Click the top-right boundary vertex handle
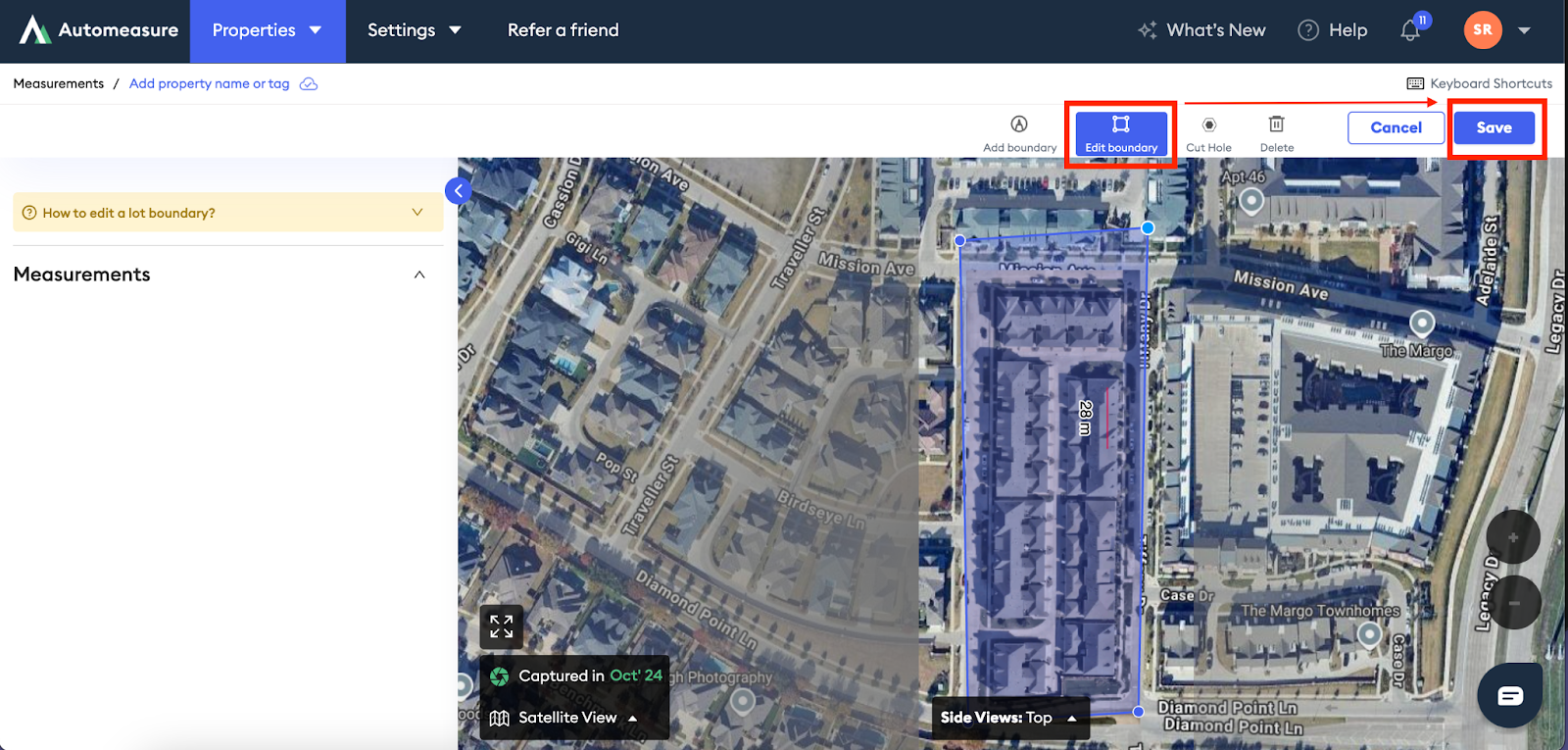The height and width of the screenshot is (750, 1568). pos(1148,227)
